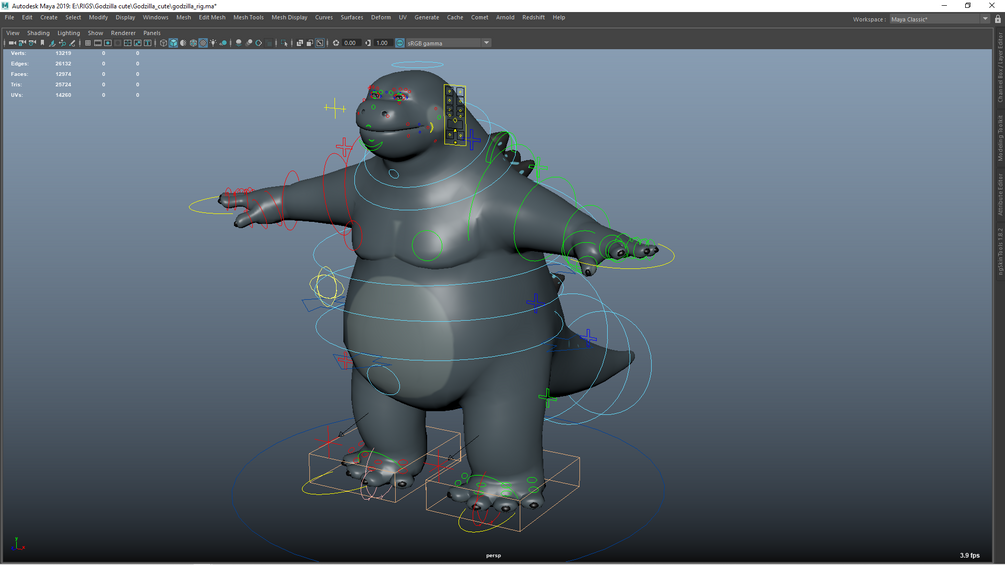Viewport: 1005px width, 565px height.
Task: Click the X-Ray icon
Action: click(299, 43)
